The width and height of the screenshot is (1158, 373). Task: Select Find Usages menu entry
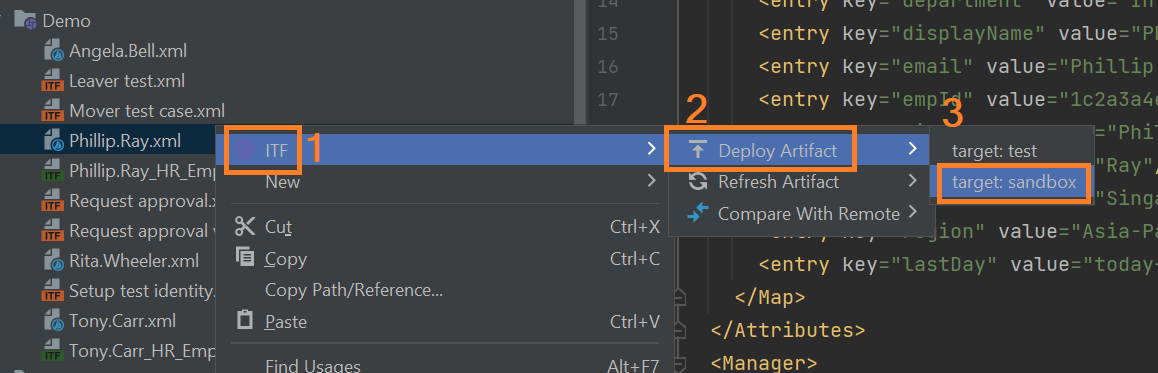445,365
